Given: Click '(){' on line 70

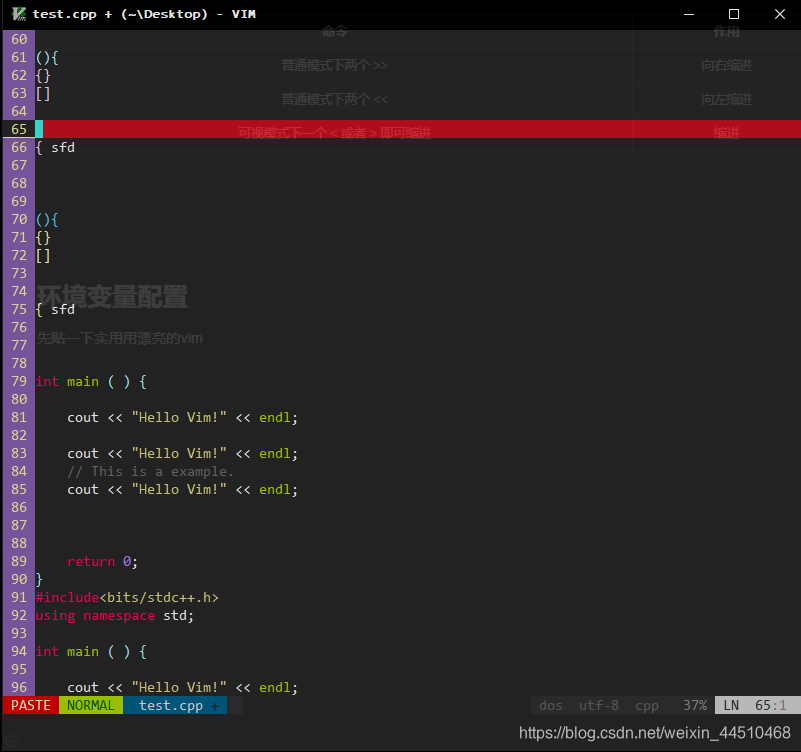Looking at the screenshot, I should click(47, 220).
